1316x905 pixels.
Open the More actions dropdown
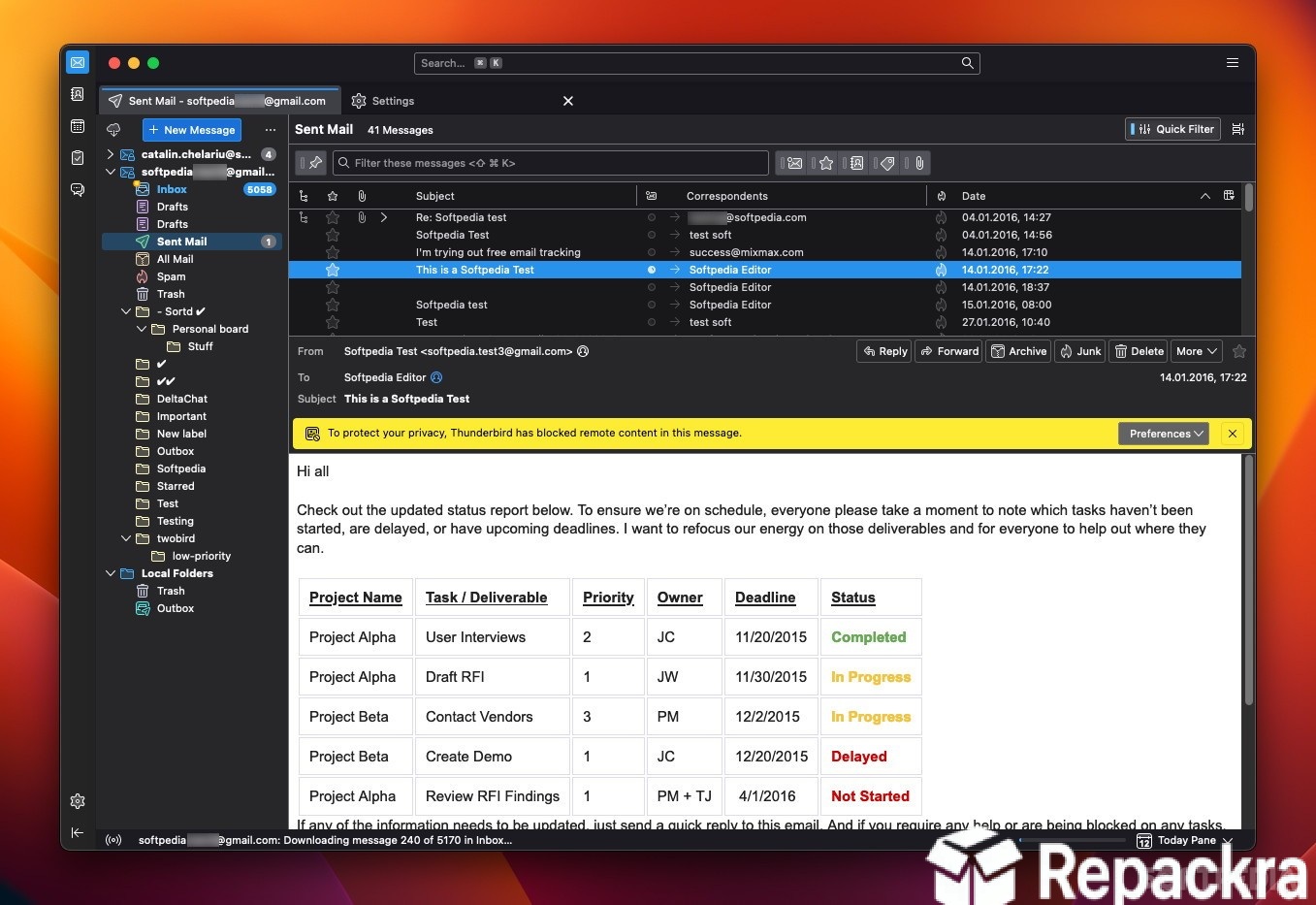(x=1197, y=351)
